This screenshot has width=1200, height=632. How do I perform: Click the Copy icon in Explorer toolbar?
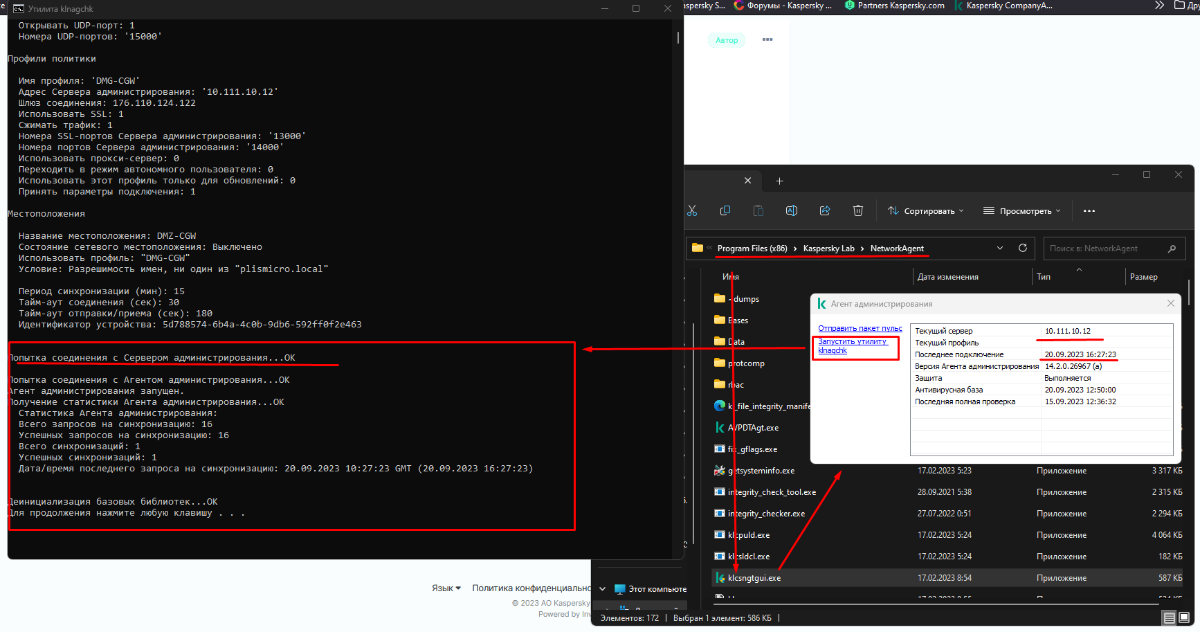[725, 211]
